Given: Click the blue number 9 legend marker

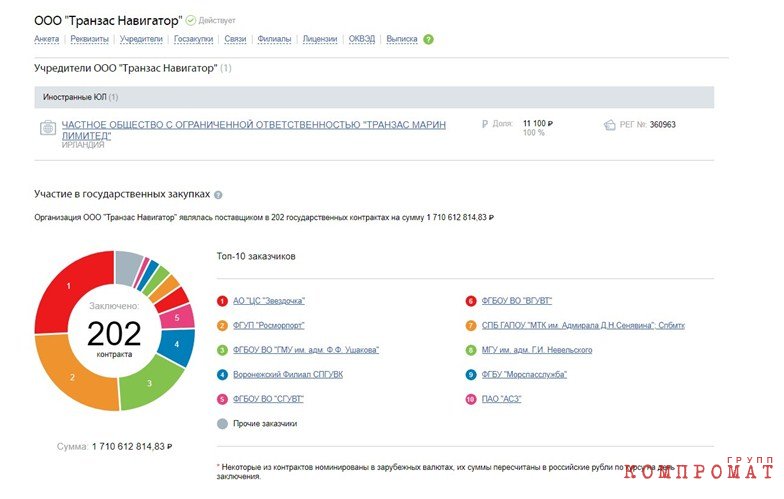Looking at the screenshot, I should point(470,374).
